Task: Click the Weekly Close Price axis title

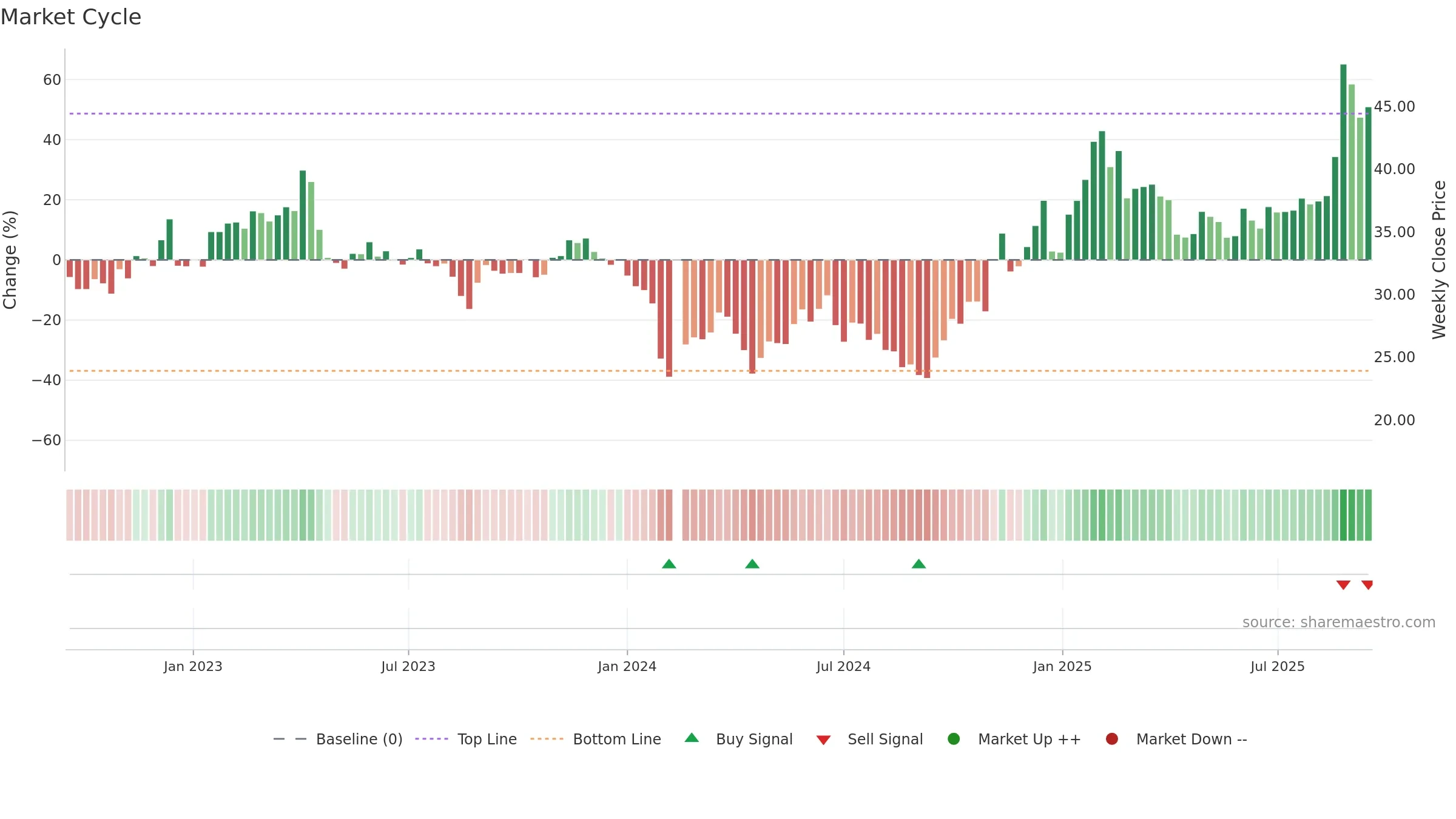Action: [x=1439, y=260]
